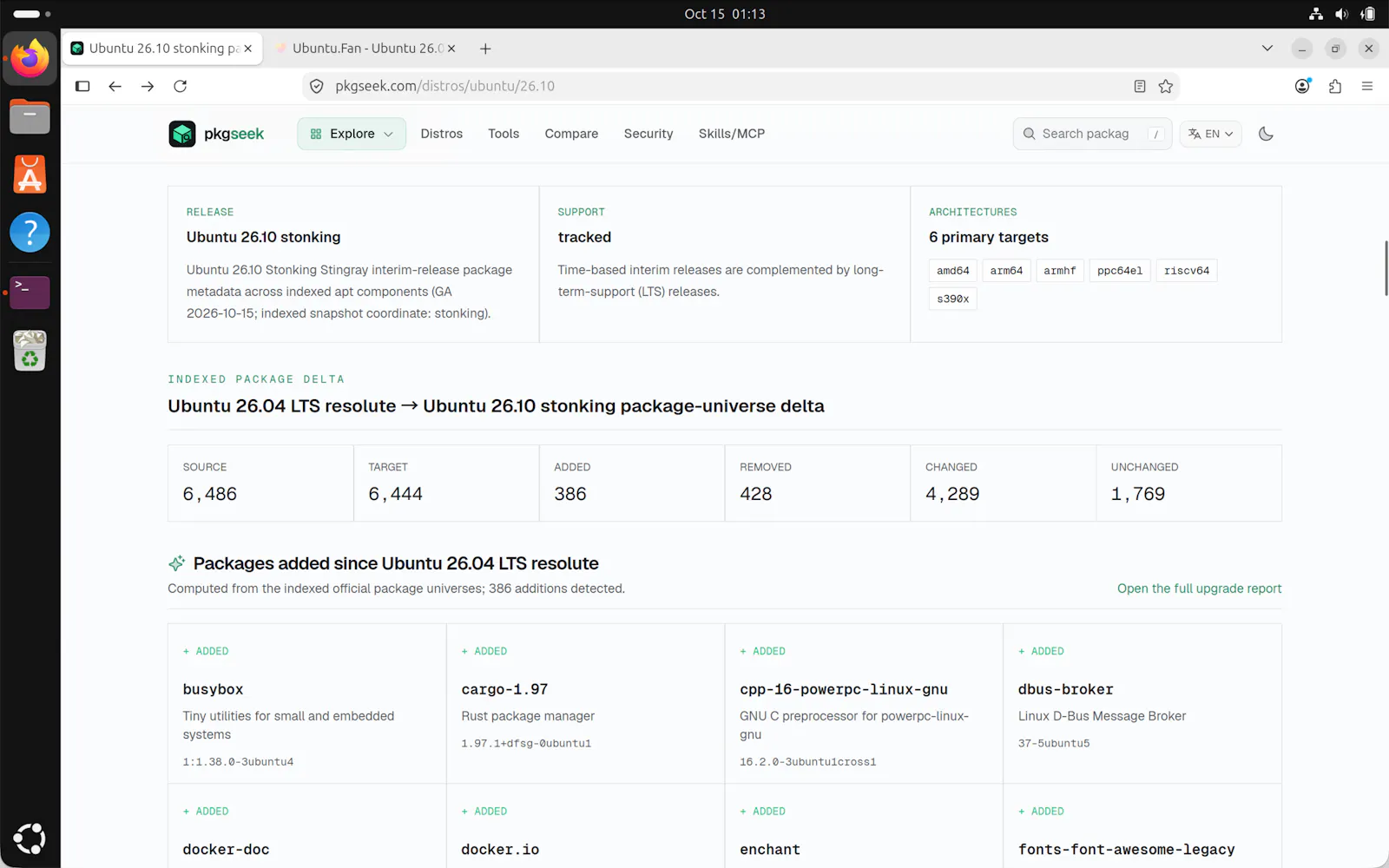
Task: Bookmark this page with the star
Action: coord(1166,86)
